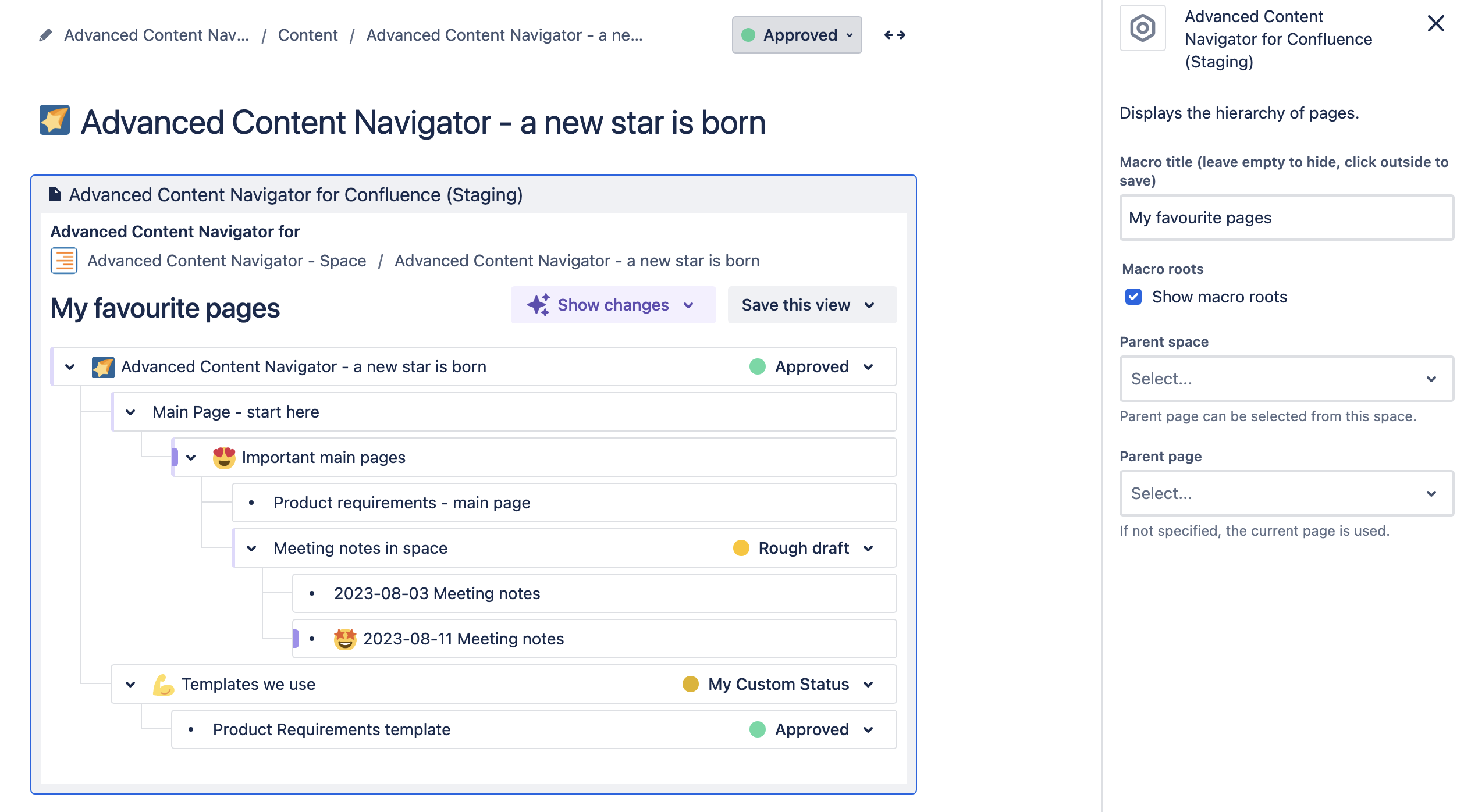Screen dimensions: 1464x812
Task: Open the Advanced Content Navigator - a ne... breadcrumb
Action: coord(504,35)
